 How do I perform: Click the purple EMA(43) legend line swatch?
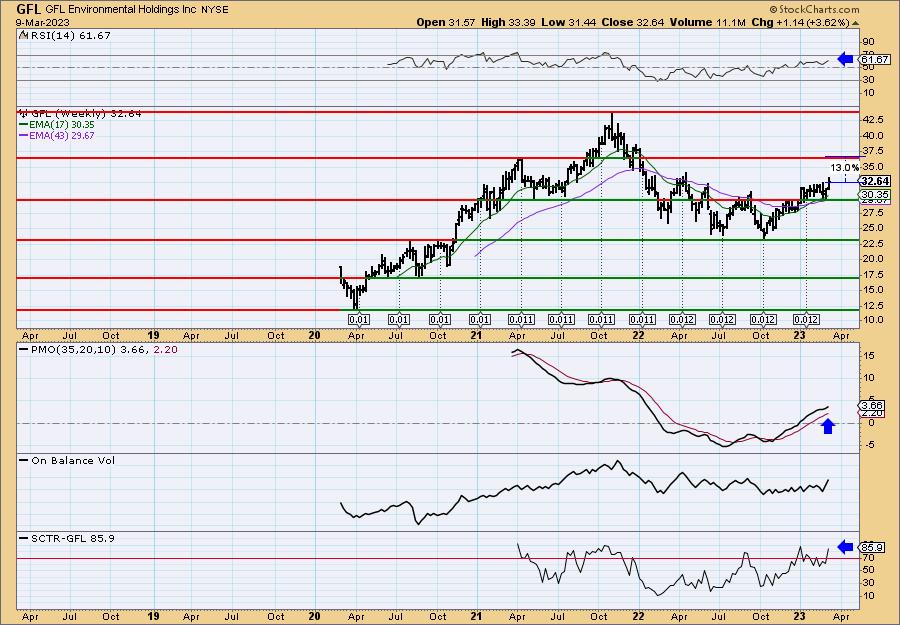point(24,135)
